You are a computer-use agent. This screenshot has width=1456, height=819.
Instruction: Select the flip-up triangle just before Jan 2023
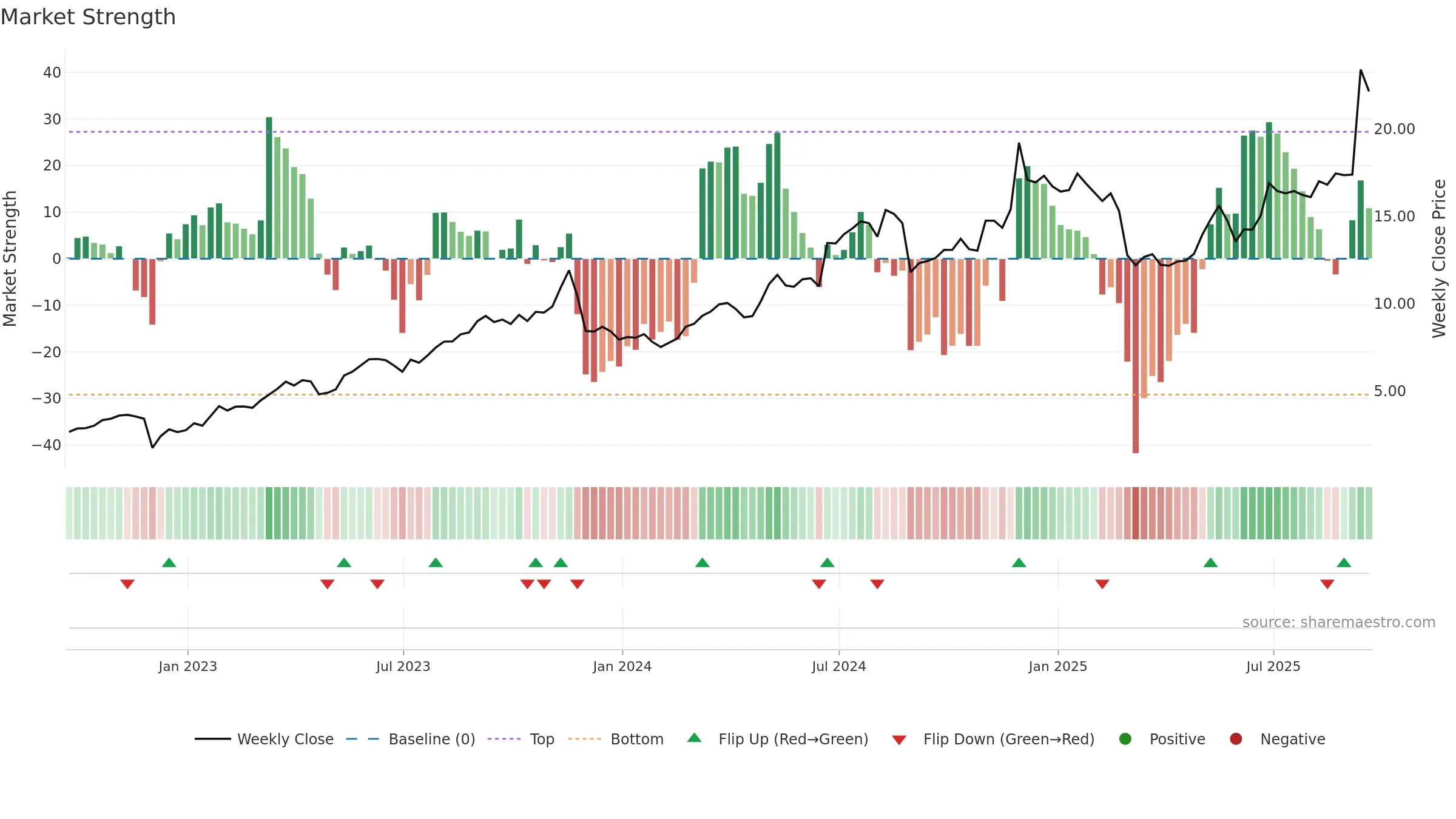pos(169,562)
